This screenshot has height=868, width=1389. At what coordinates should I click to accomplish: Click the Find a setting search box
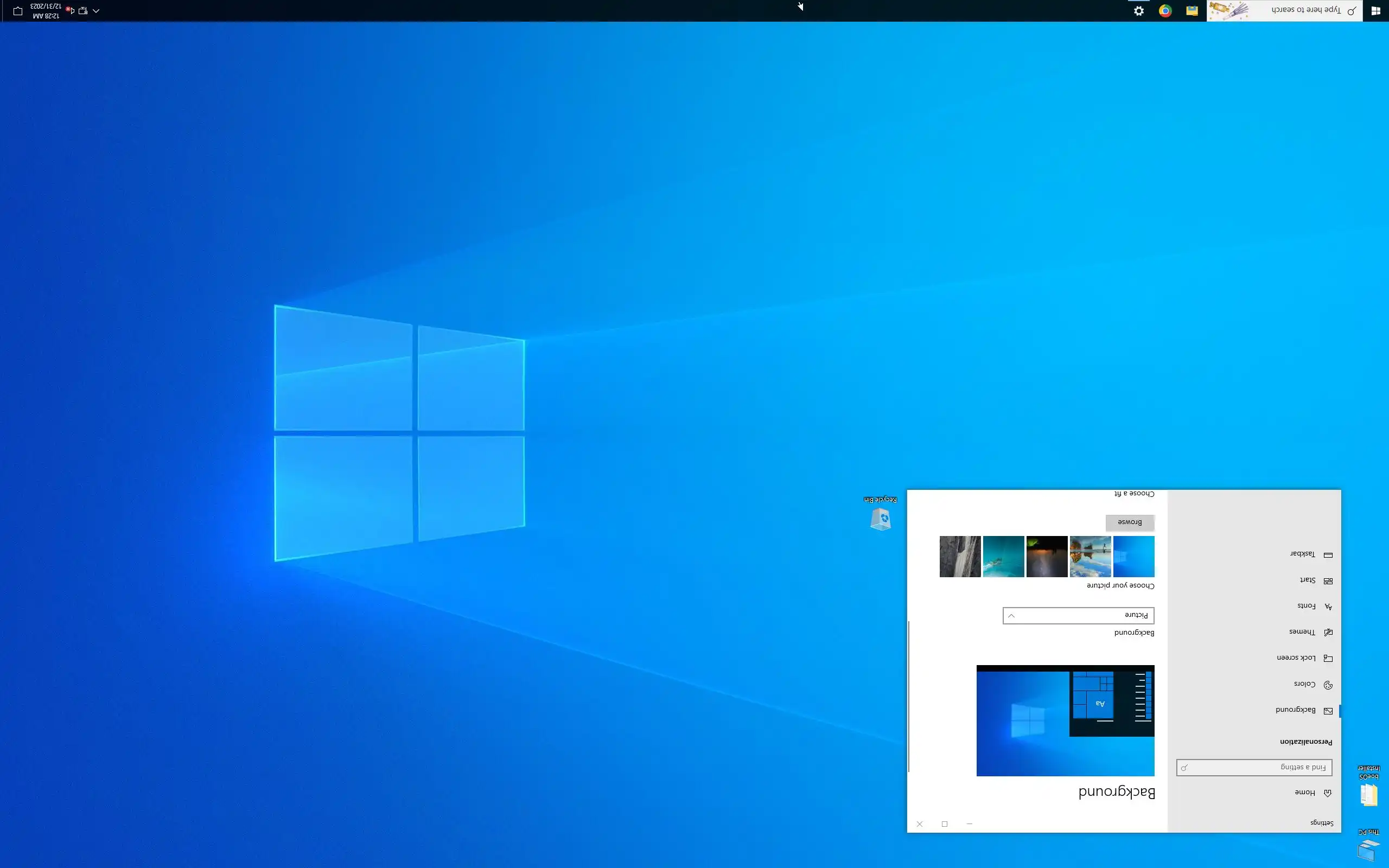(x=1253, y=767)
